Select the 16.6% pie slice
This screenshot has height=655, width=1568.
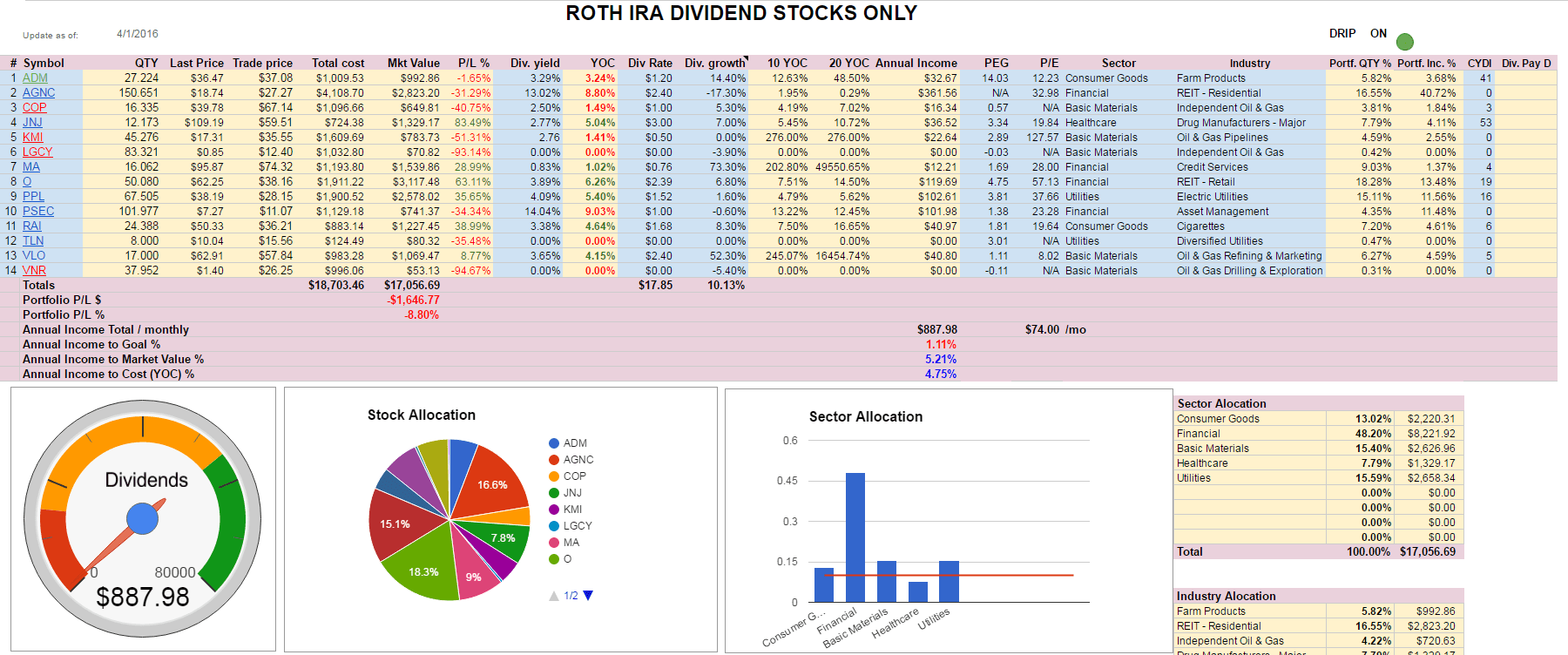(494, 483)
